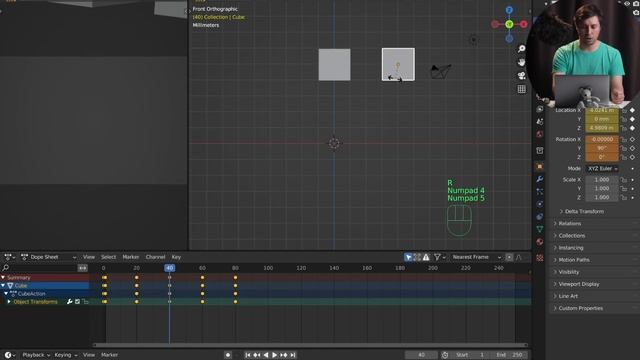Open the dope sheet Marker menu
Viewport: 640px width, 360px height.
point(131,257)
